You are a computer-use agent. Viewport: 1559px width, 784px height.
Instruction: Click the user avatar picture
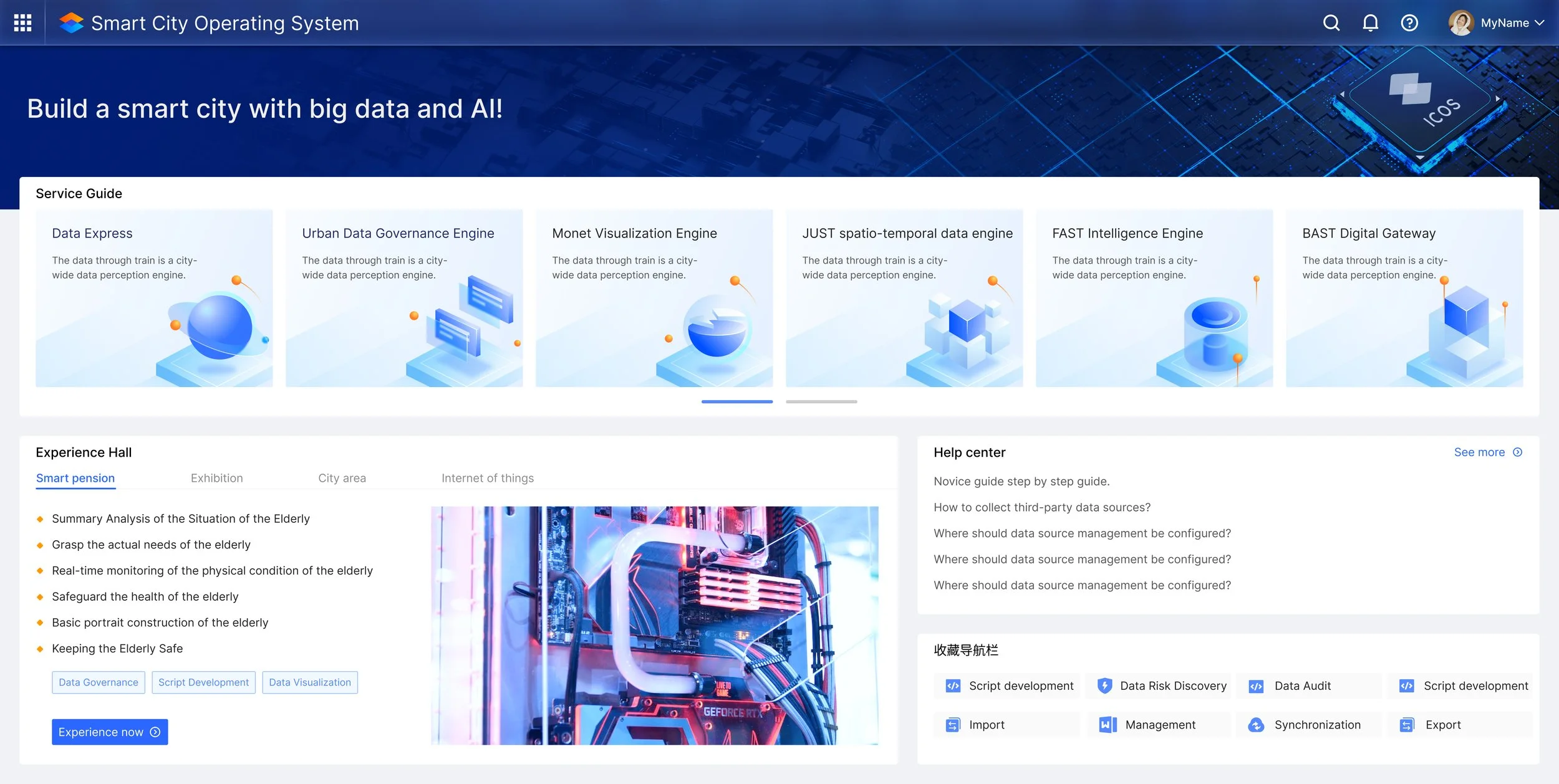point(1460,23)
